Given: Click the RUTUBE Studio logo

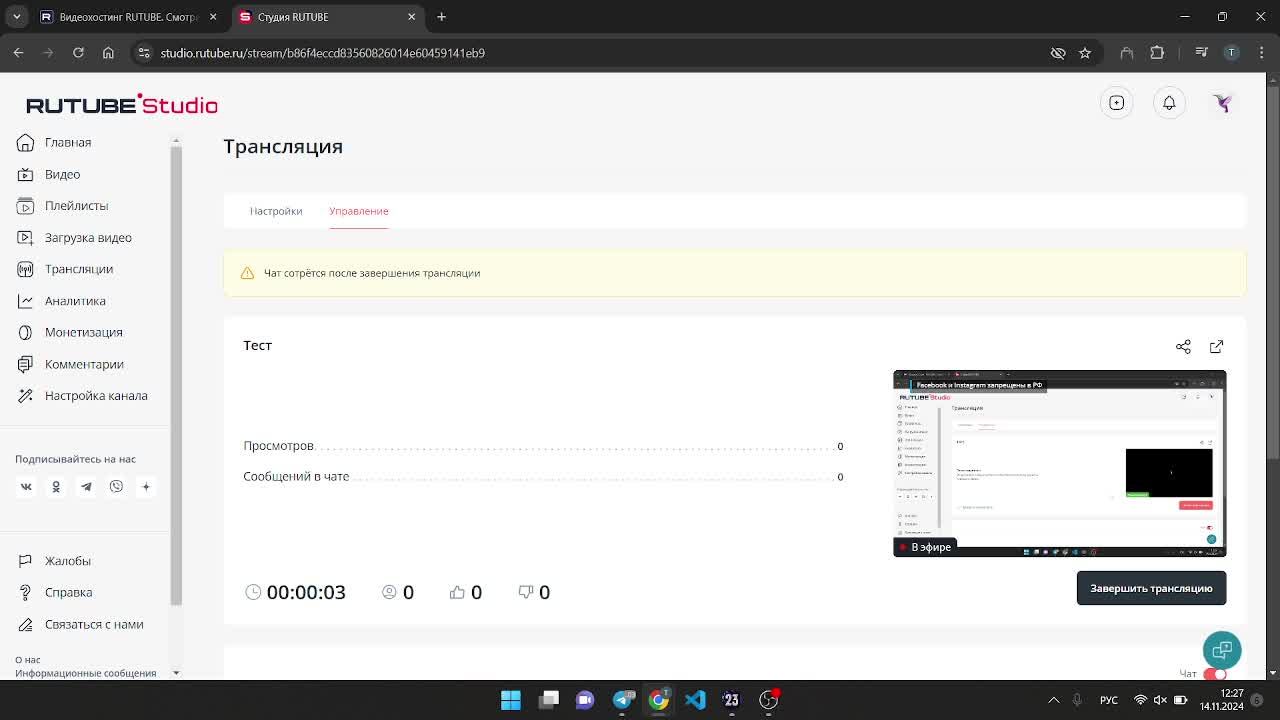Looking at the screenshot, I should click(122, 105).
